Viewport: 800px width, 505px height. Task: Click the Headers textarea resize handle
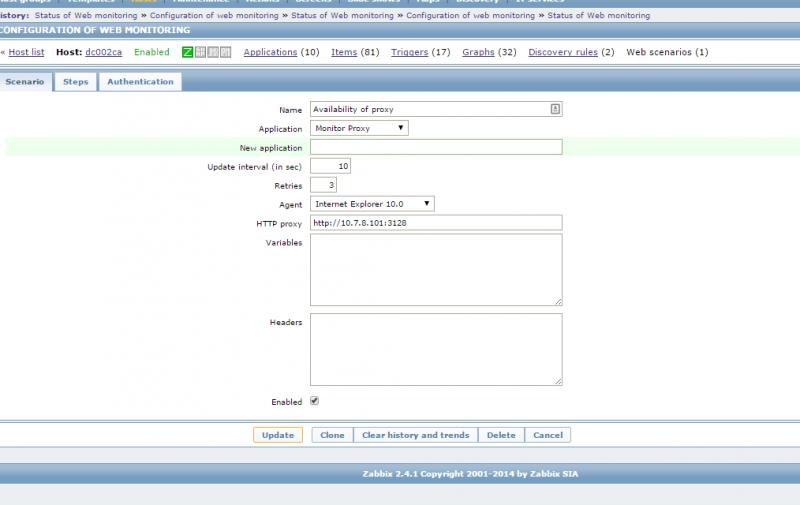point(559,381)
